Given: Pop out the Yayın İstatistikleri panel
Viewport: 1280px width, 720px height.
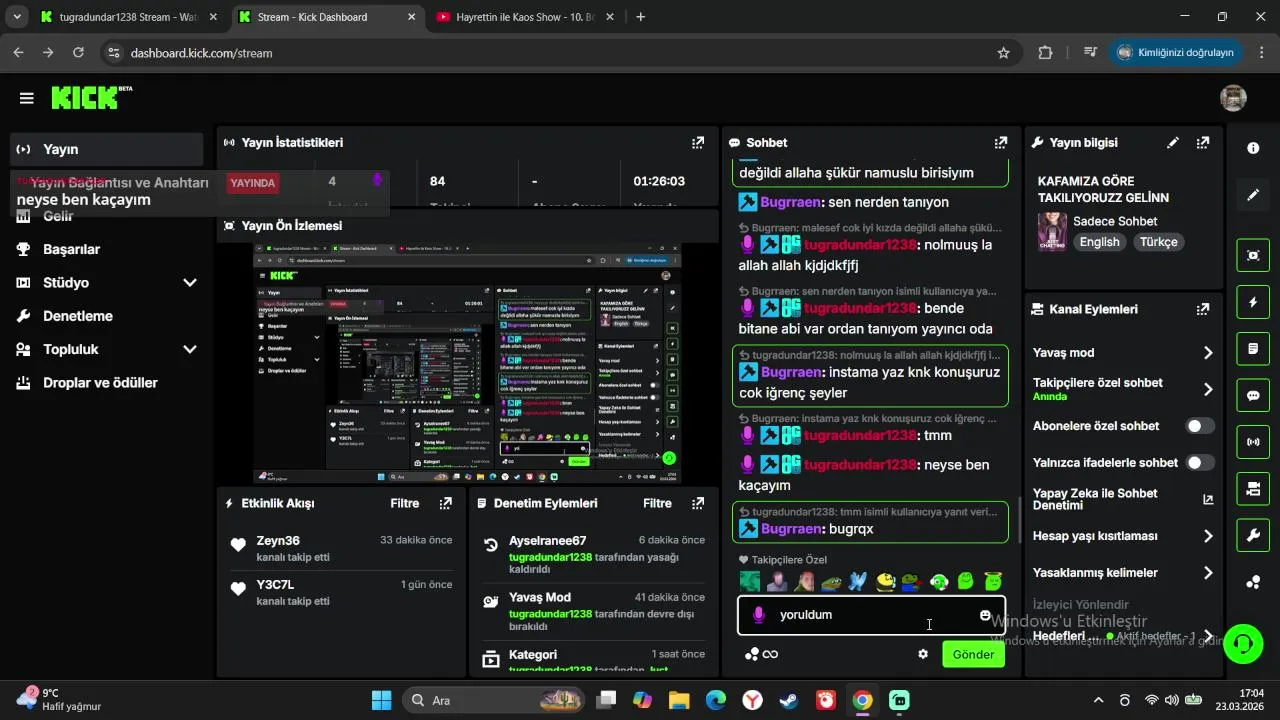Looking at the screenshot, I should click(698, 143).
